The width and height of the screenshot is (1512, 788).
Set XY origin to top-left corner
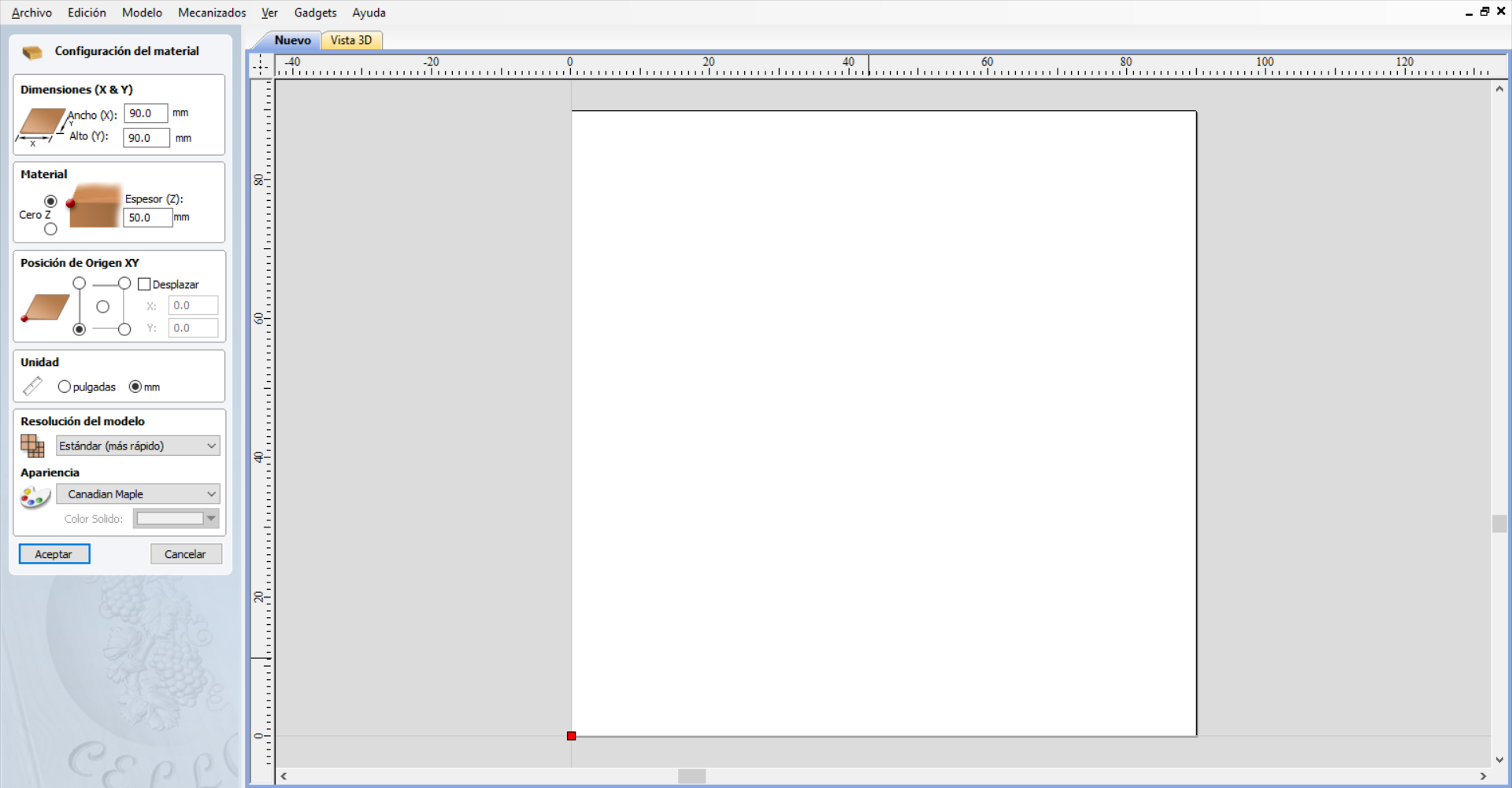[x=79, y=283]
